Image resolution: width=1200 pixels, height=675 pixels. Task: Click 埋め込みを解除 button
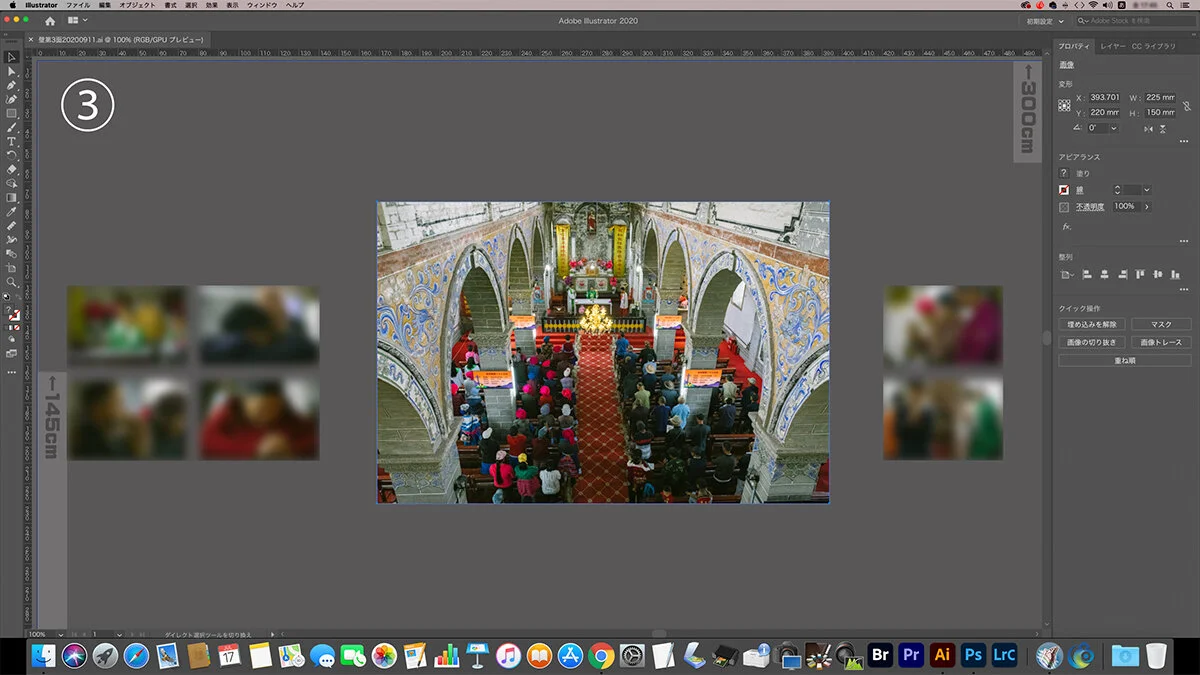(1092, 325)
